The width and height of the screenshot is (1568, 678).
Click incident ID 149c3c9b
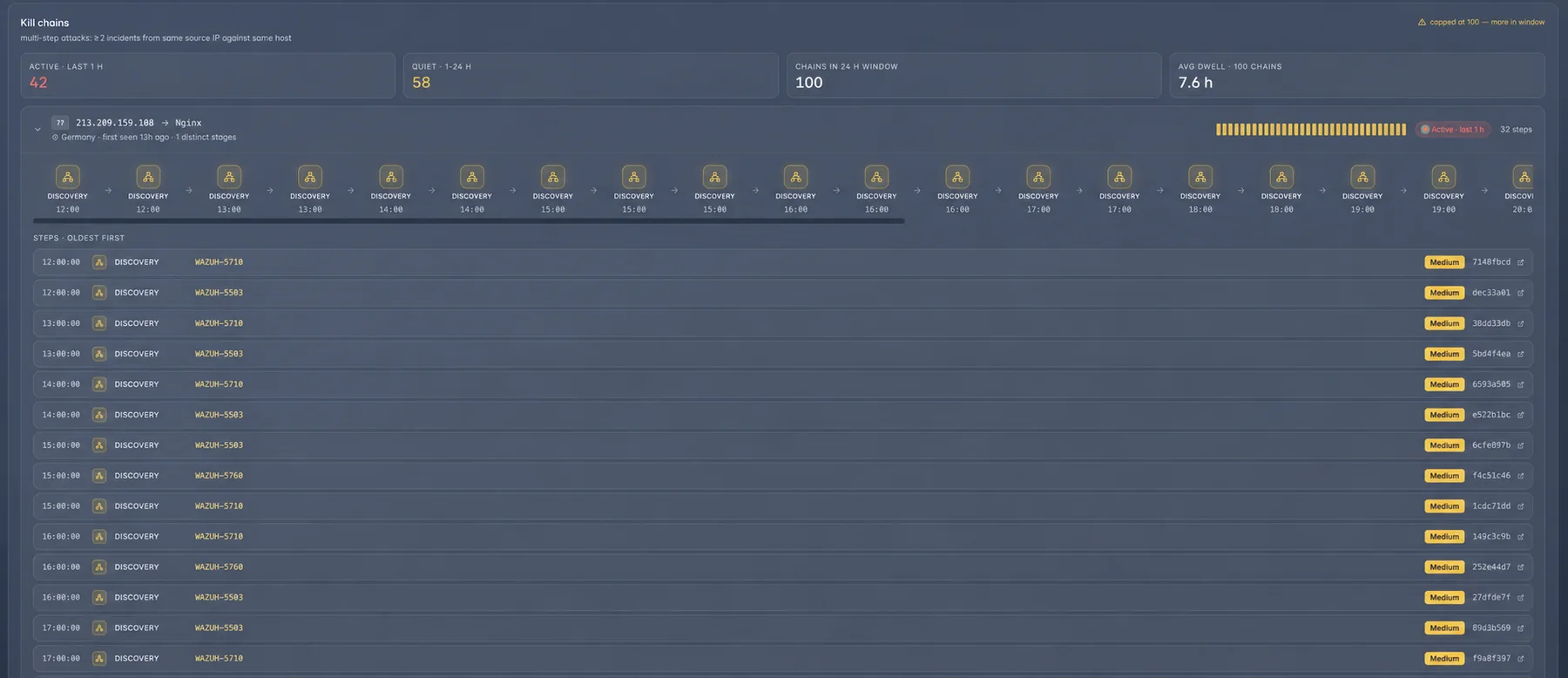(x=1491, y=537)
